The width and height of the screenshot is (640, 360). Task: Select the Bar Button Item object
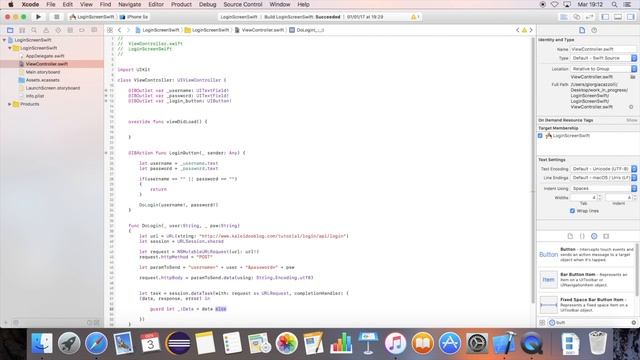click(587, 280)
